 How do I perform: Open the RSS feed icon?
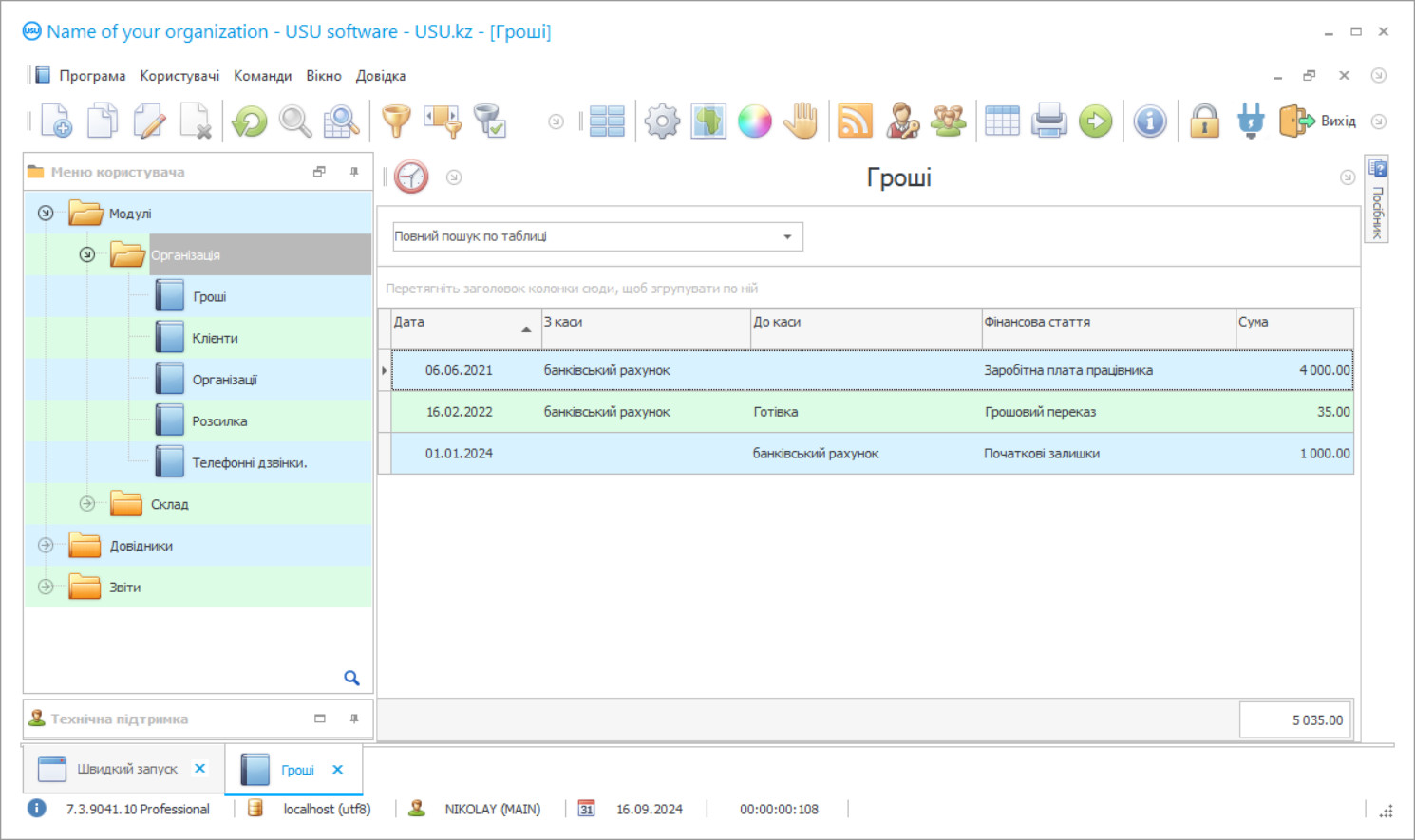pos(855,121)
